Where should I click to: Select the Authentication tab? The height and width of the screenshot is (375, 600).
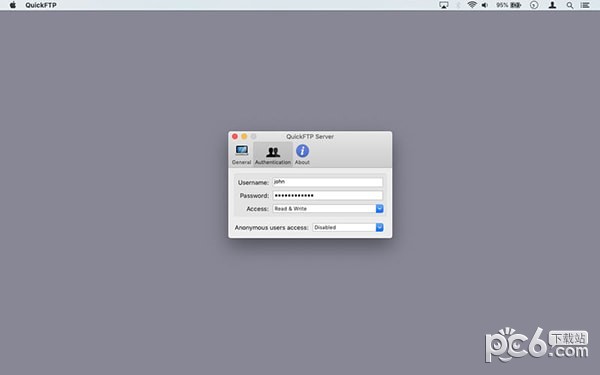(273, 155)
